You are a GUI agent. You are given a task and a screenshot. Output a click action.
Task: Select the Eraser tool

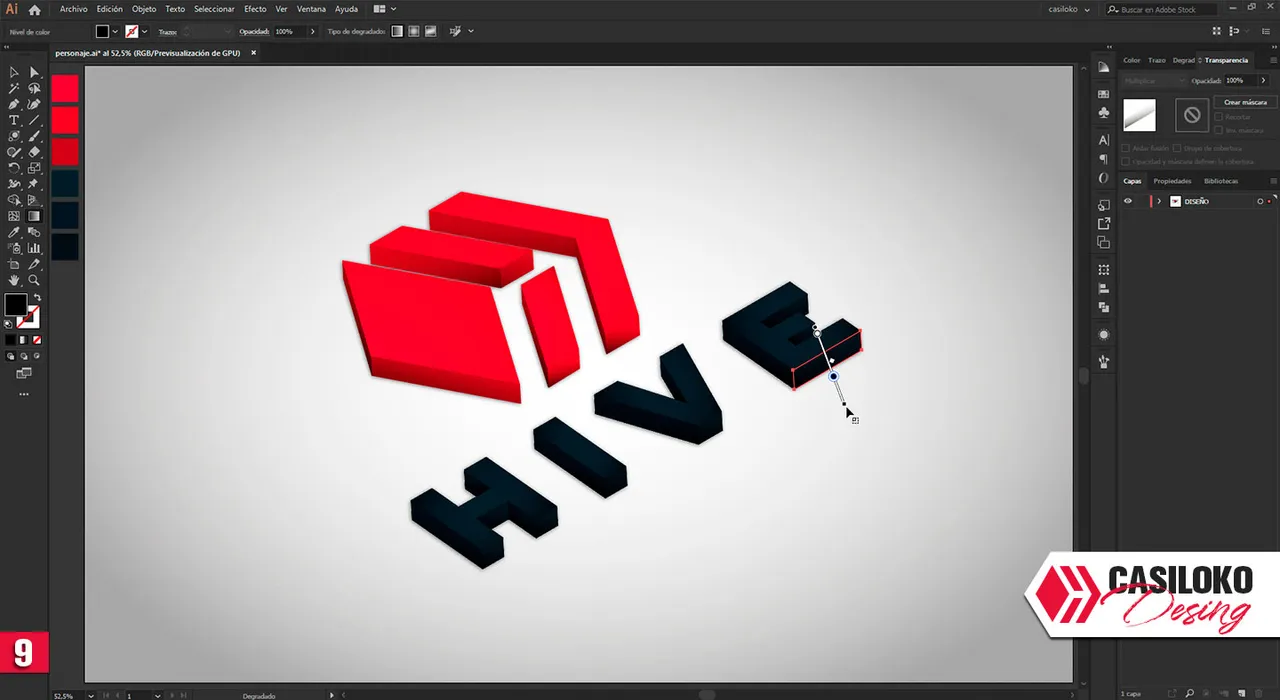coord(34,152)
